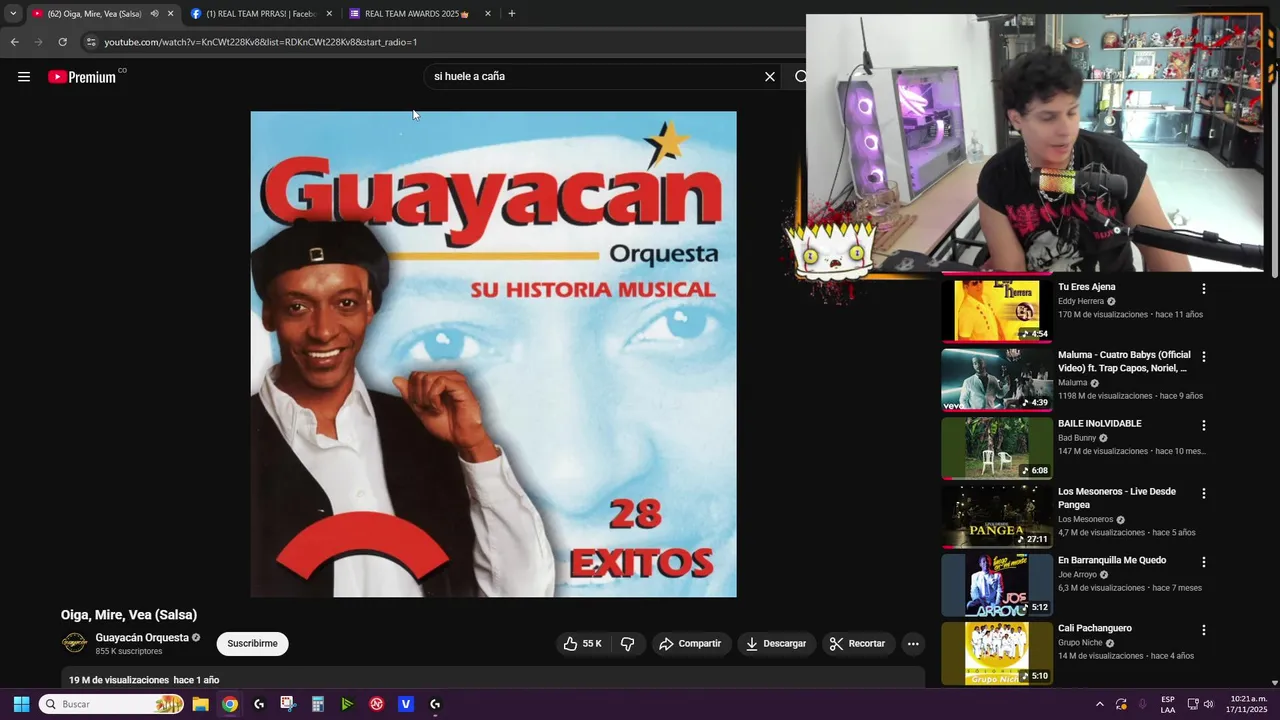The image size is (1280, 720).
Task: Play Joe Arroyo En Barranquilla thumbnail
Action: click(x=997, y=584)
